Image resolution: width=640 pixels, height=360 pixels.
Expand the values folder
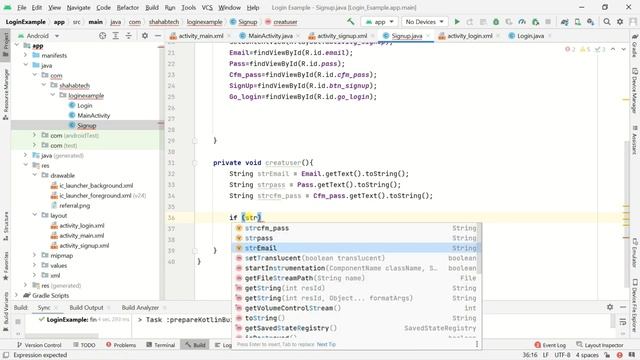point(34,265)
